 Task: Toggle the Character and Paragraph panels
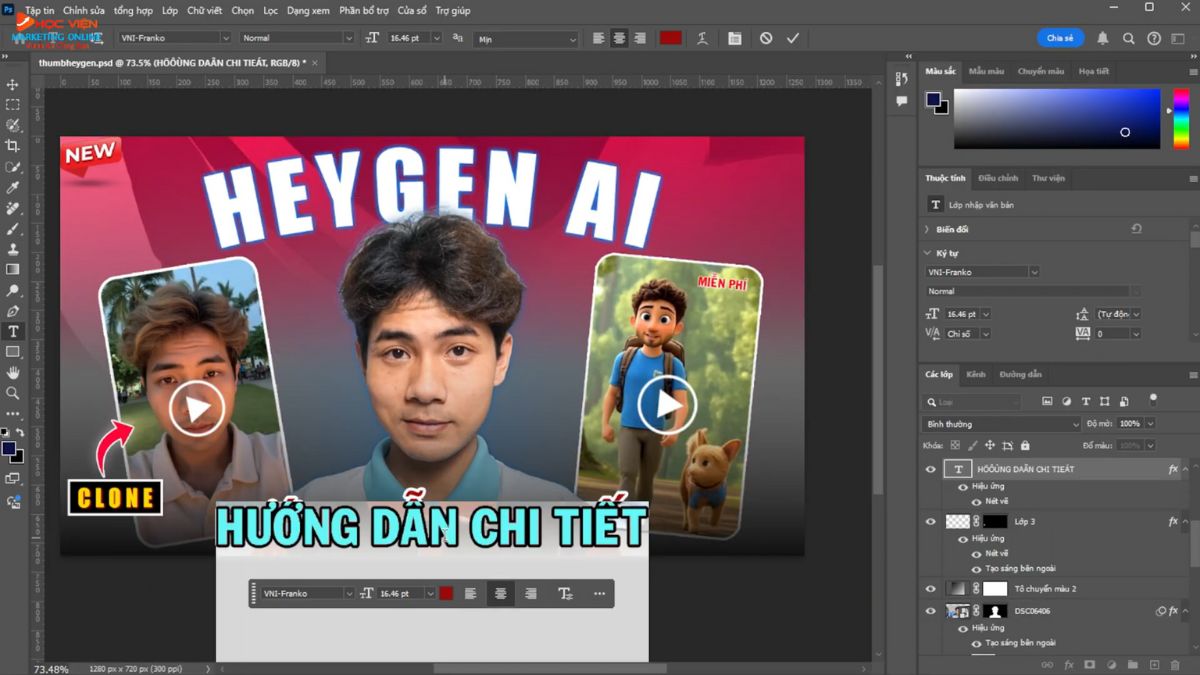point(735,38)
